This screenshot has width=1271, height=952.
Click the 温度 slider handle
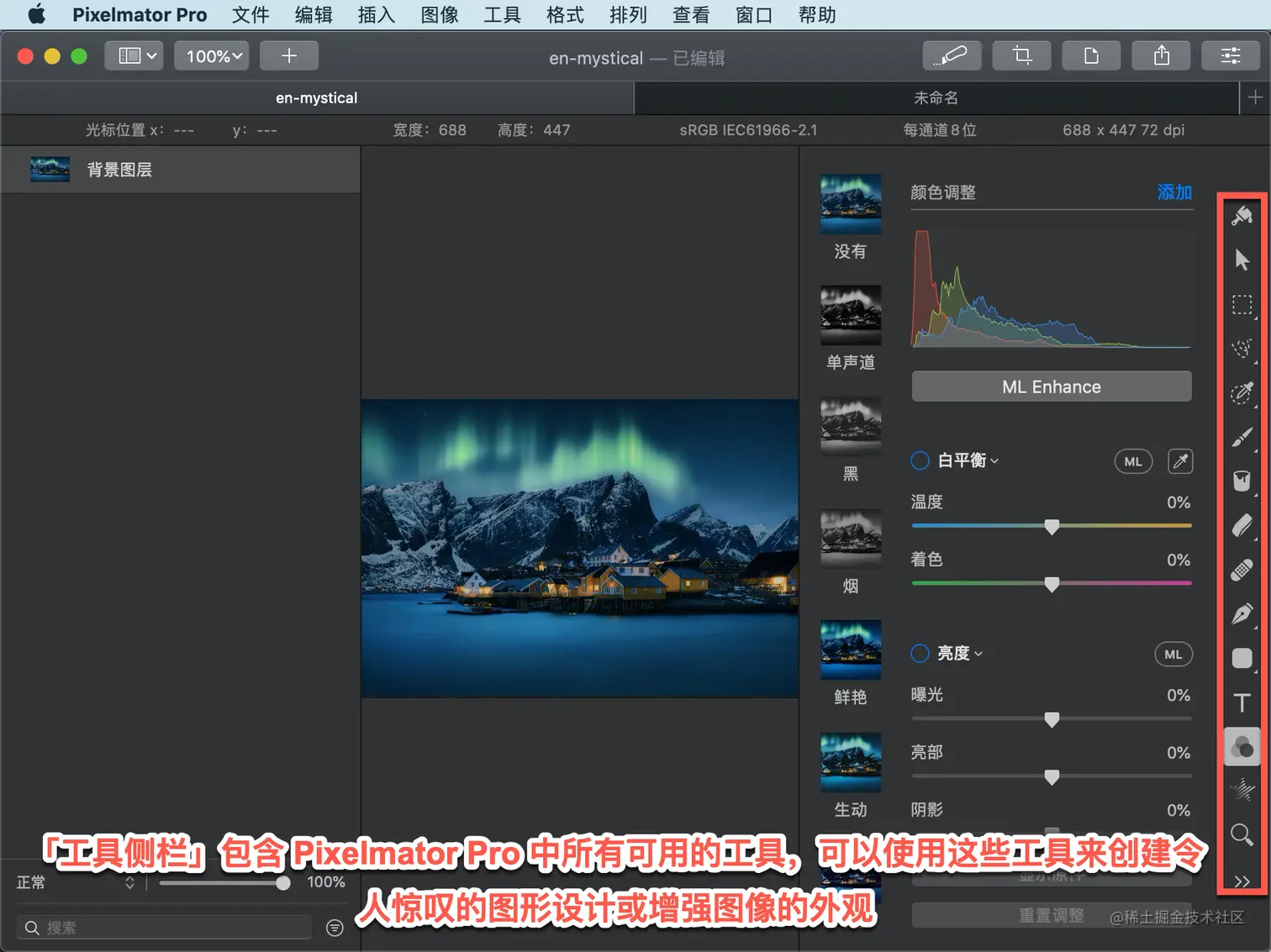[x=1052, y=527]
